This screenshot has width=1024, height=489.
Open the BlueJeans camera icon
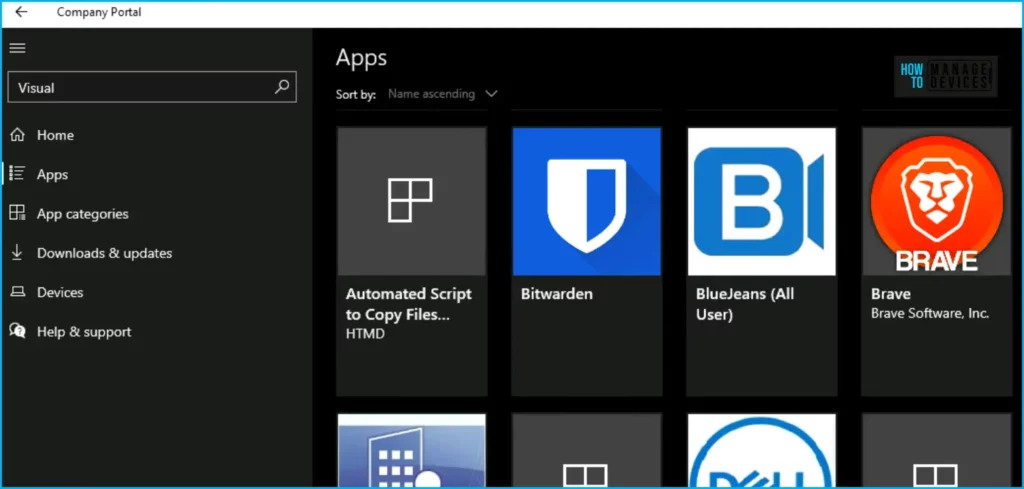pos(761,201)
